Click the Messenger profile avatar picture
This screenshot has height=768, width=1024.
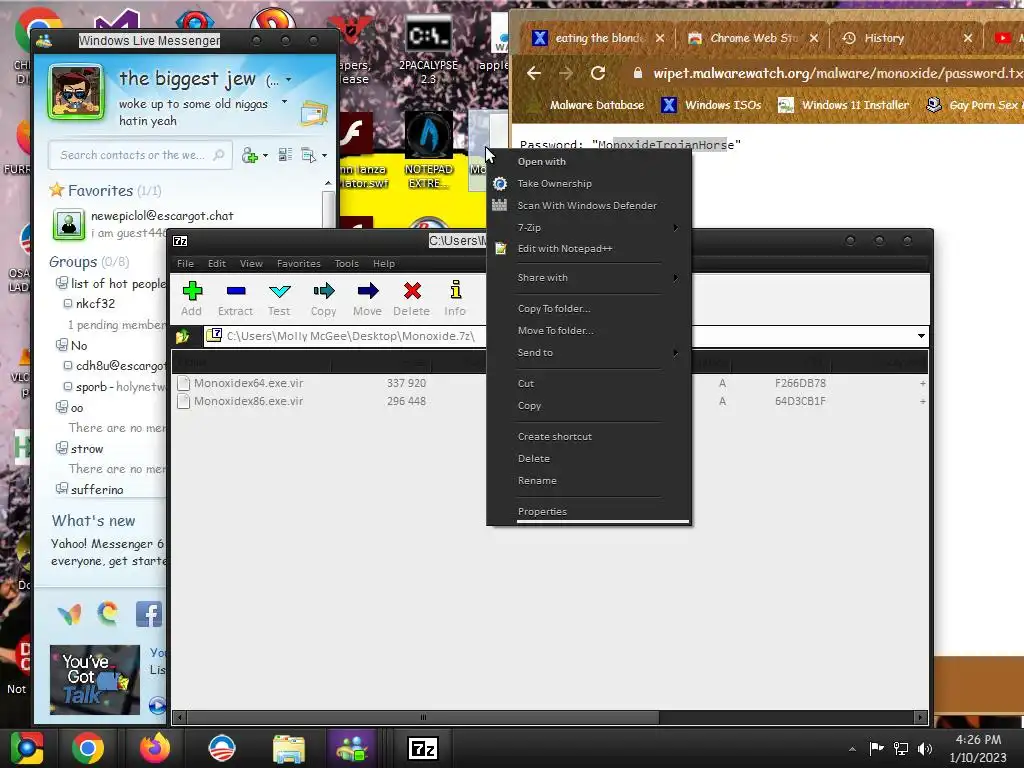76,92
